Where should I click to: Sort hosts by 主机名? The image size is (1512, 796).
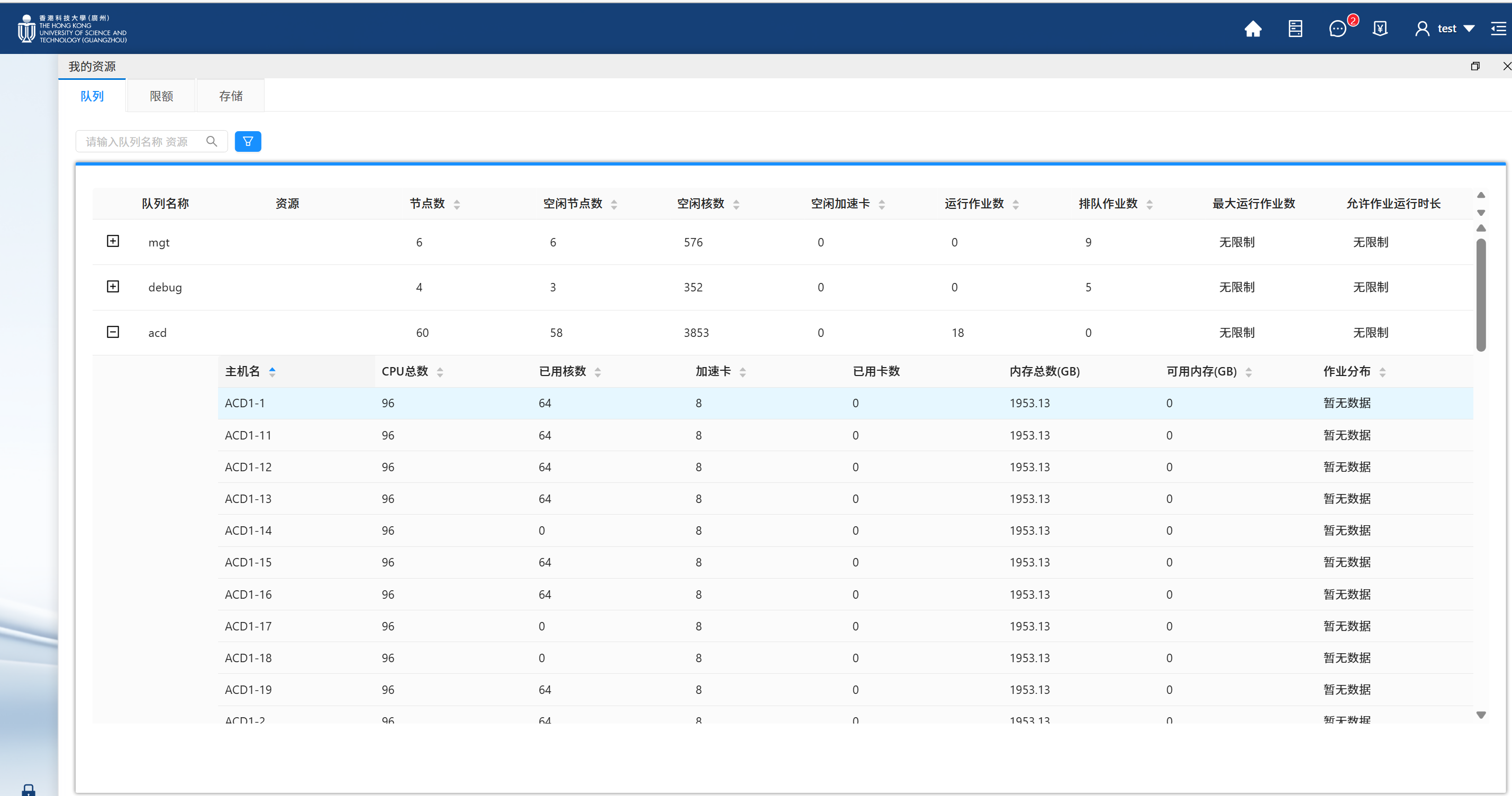[x=272, y=372]
